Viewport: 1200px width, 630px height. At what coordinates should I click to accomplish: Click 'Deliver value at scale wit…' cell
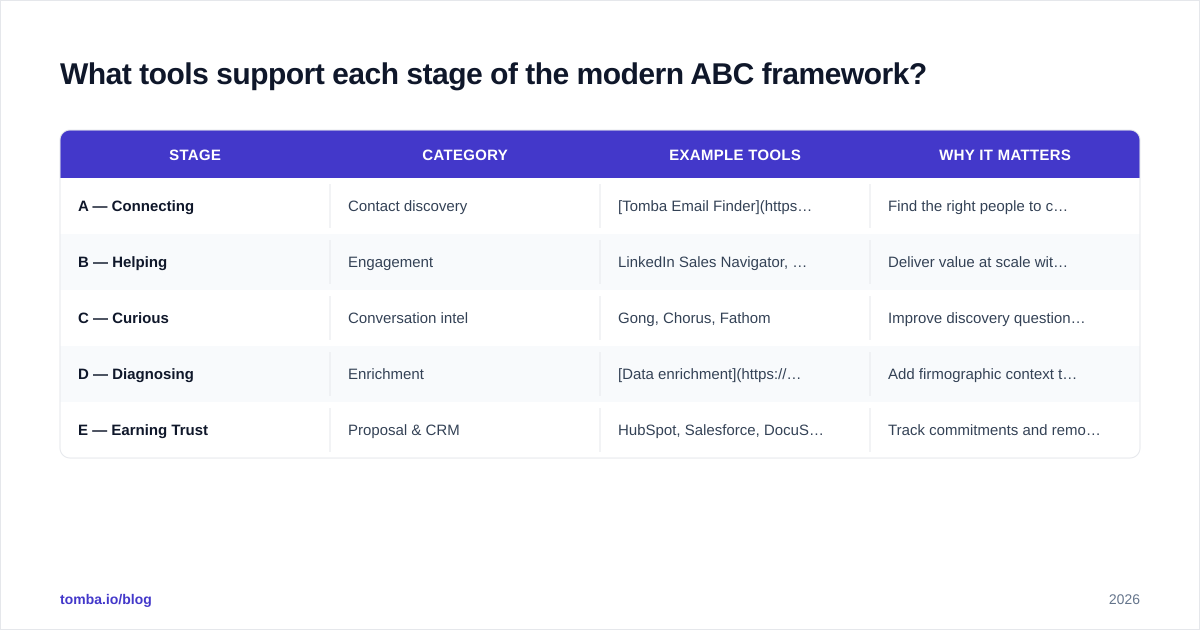[x=1005, y=262]
